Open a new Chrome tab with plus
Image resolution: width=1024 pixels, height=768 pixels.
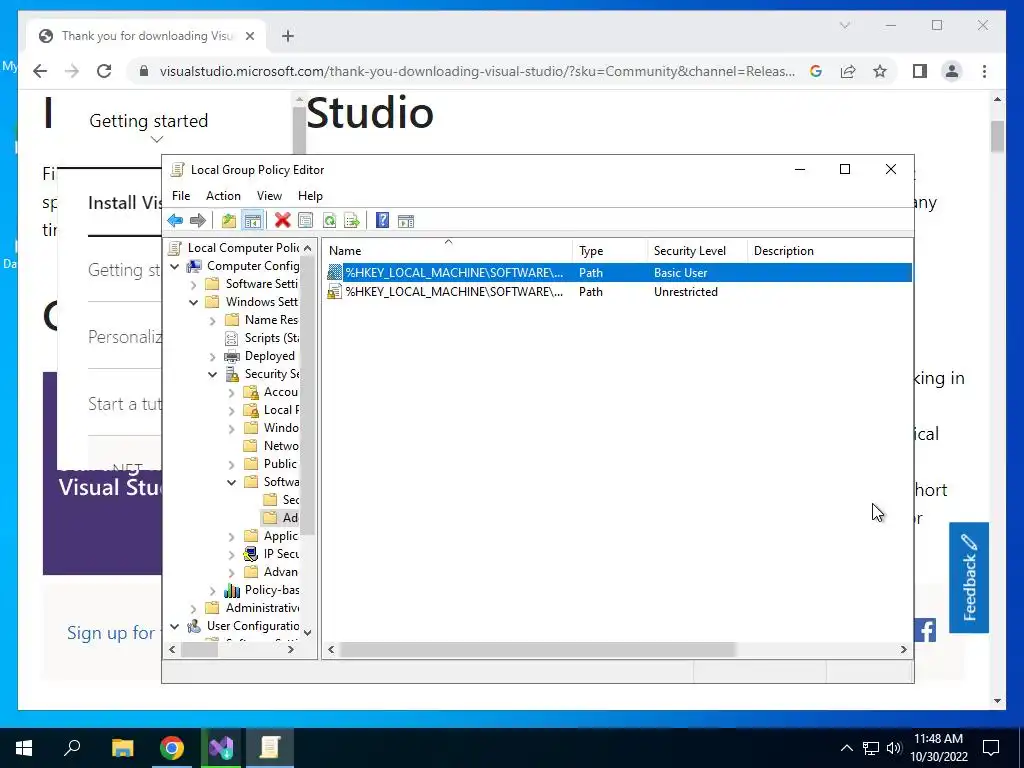coord(288,36)
